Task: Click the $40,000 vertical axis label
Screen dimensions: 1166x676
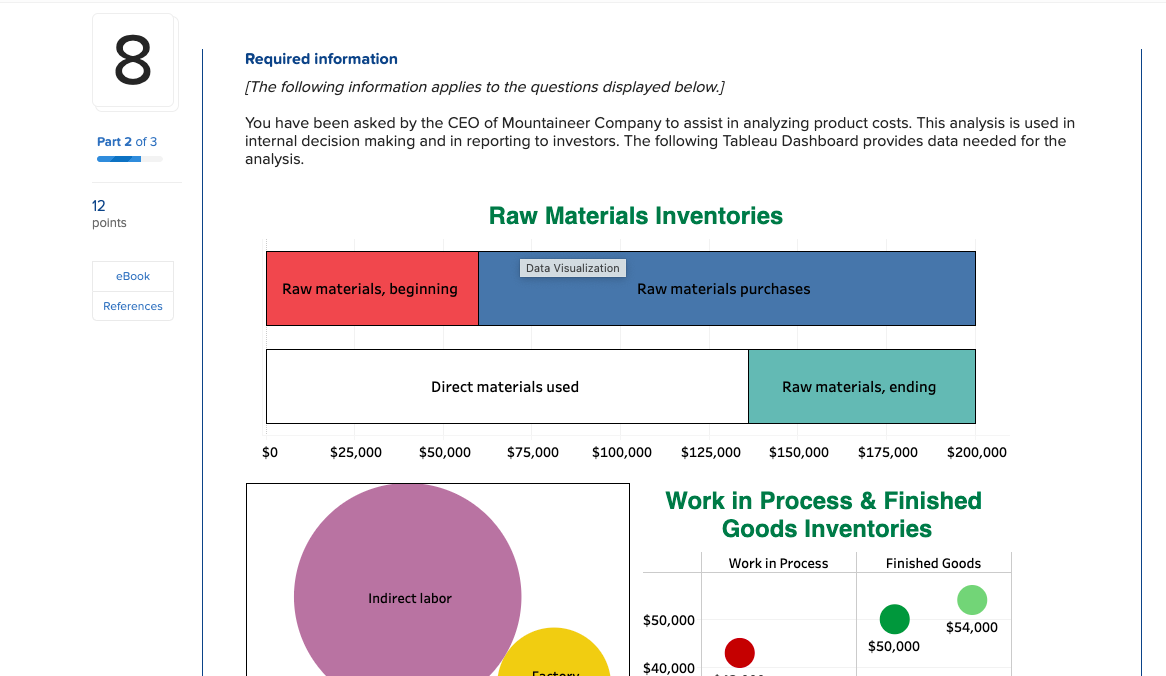Action: pos(669,668)
